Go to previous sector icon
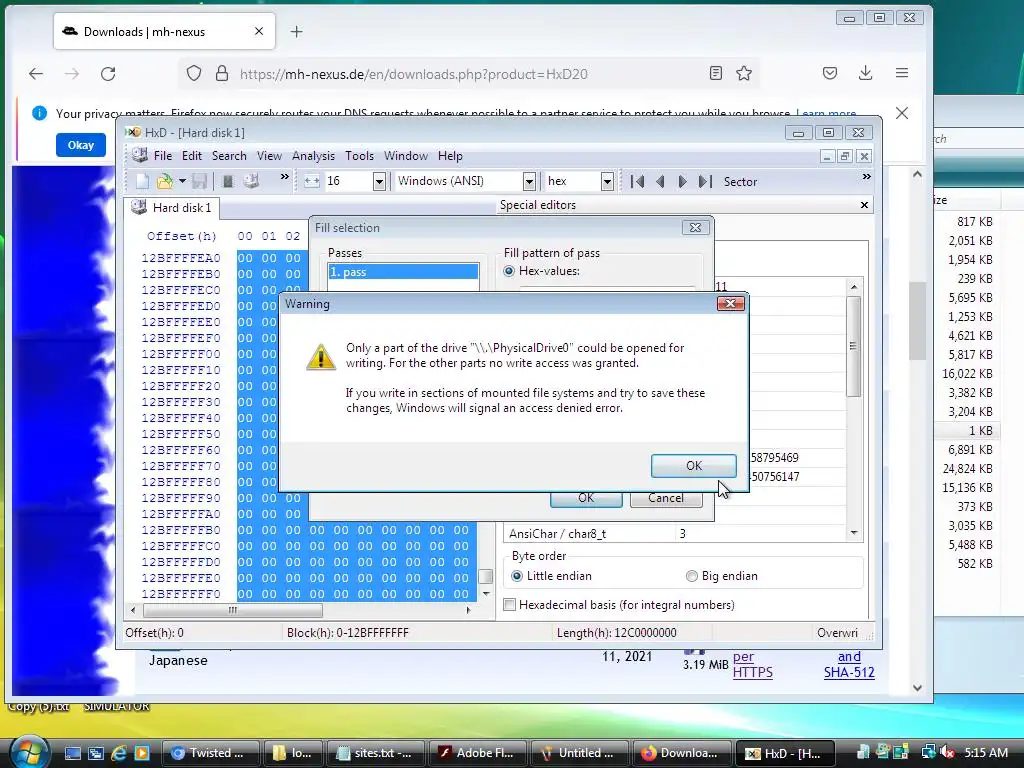 (x=660, y=182)
